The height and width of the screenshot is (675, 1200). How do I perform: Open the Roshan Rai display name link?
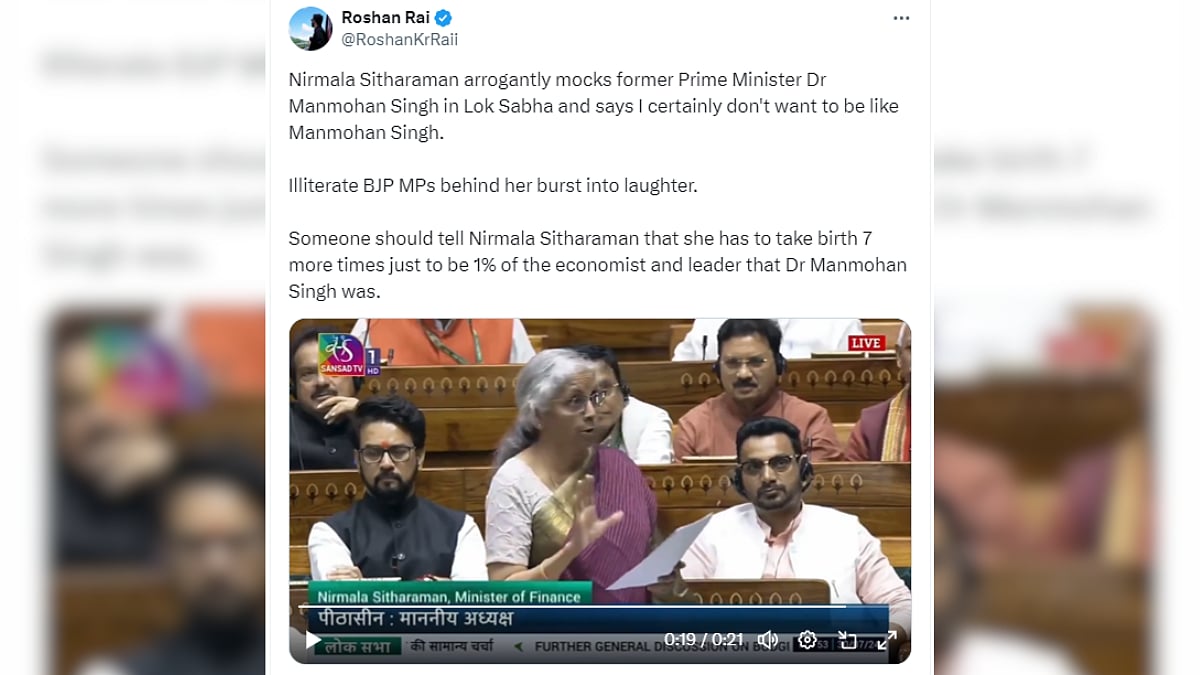[x=386, y=17]
